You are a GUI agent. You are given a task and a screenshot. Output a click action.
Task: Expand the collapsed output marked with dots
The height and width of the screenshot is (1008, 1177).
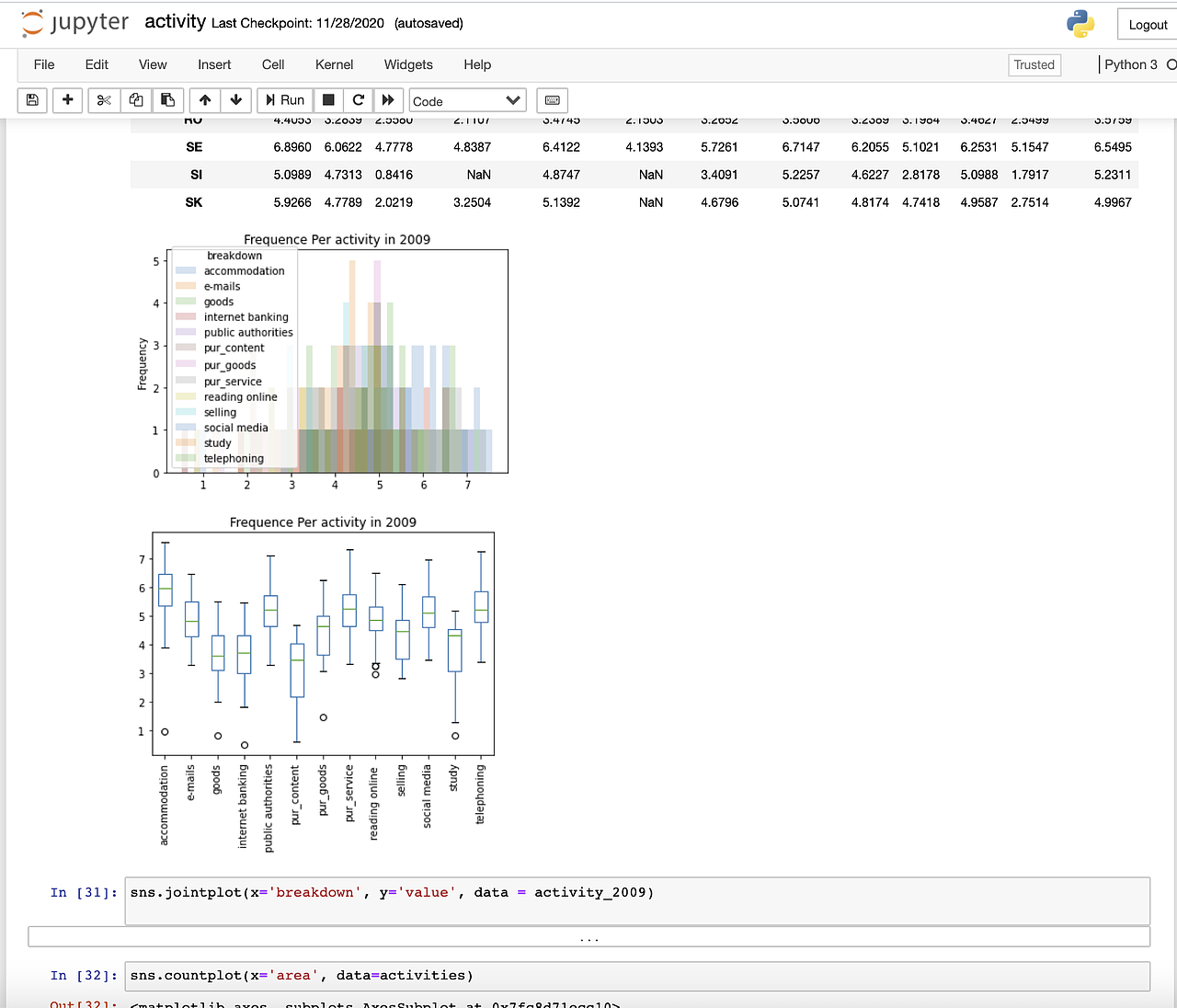tap(589, 937)
